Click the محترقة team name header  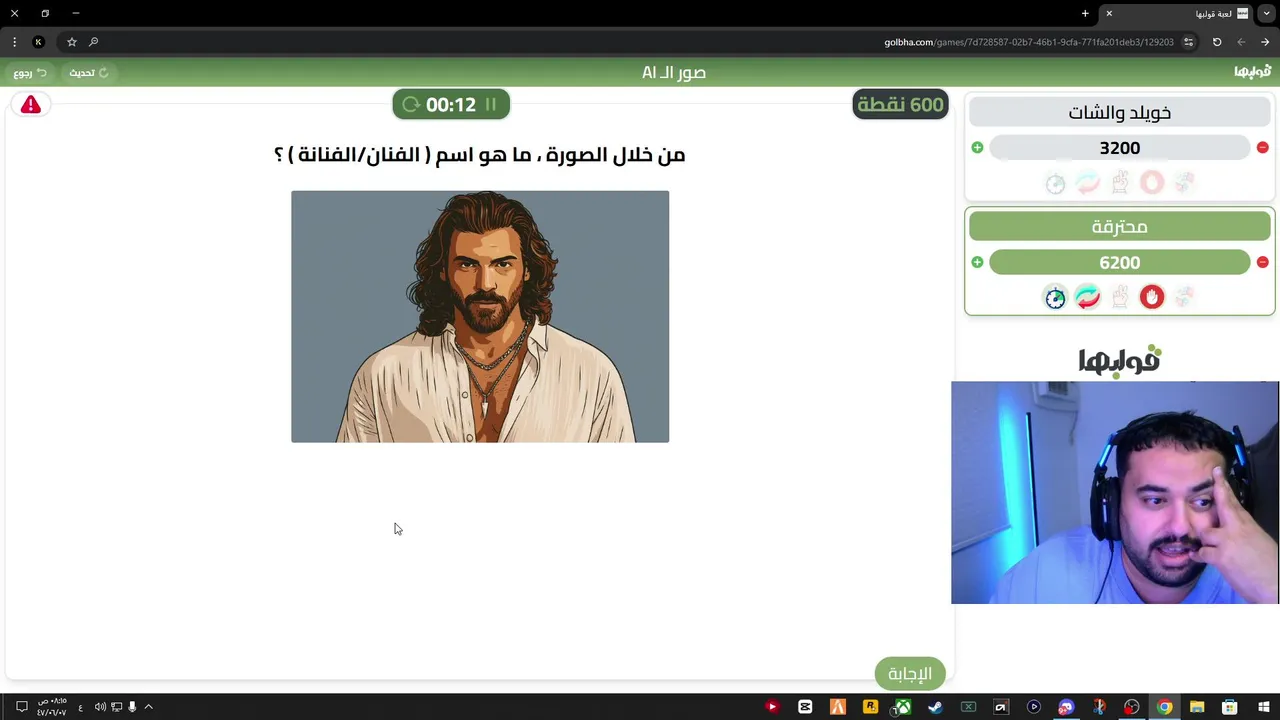click(x=1120, y=227)
